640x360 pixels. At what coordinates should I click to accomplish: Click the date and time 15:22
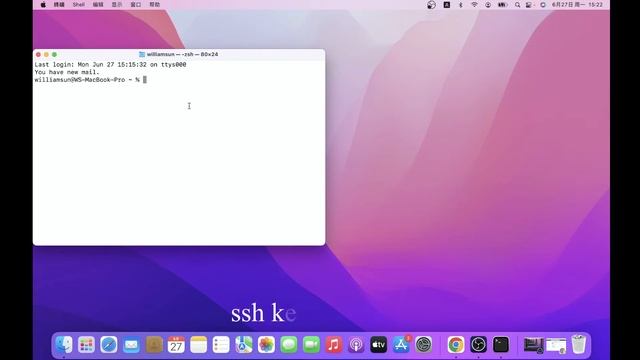[x=577, y=4]
